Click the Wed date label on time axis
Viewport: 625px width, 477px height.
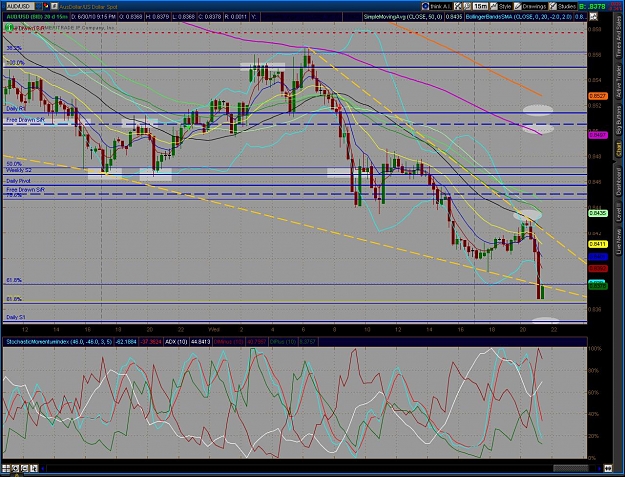click(x=214, y=330)
